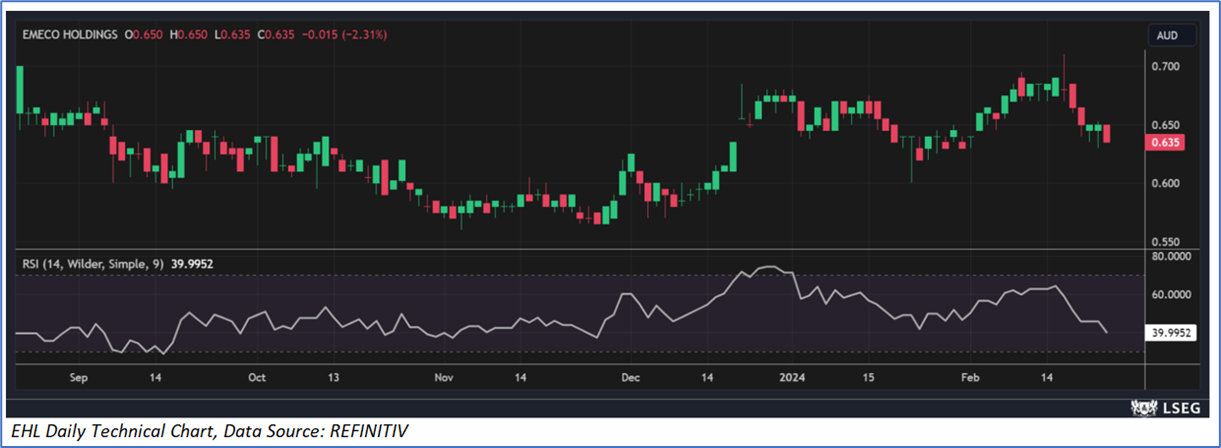Click the Sep date axis label
Screen dimensions: 1221x448
80,379
